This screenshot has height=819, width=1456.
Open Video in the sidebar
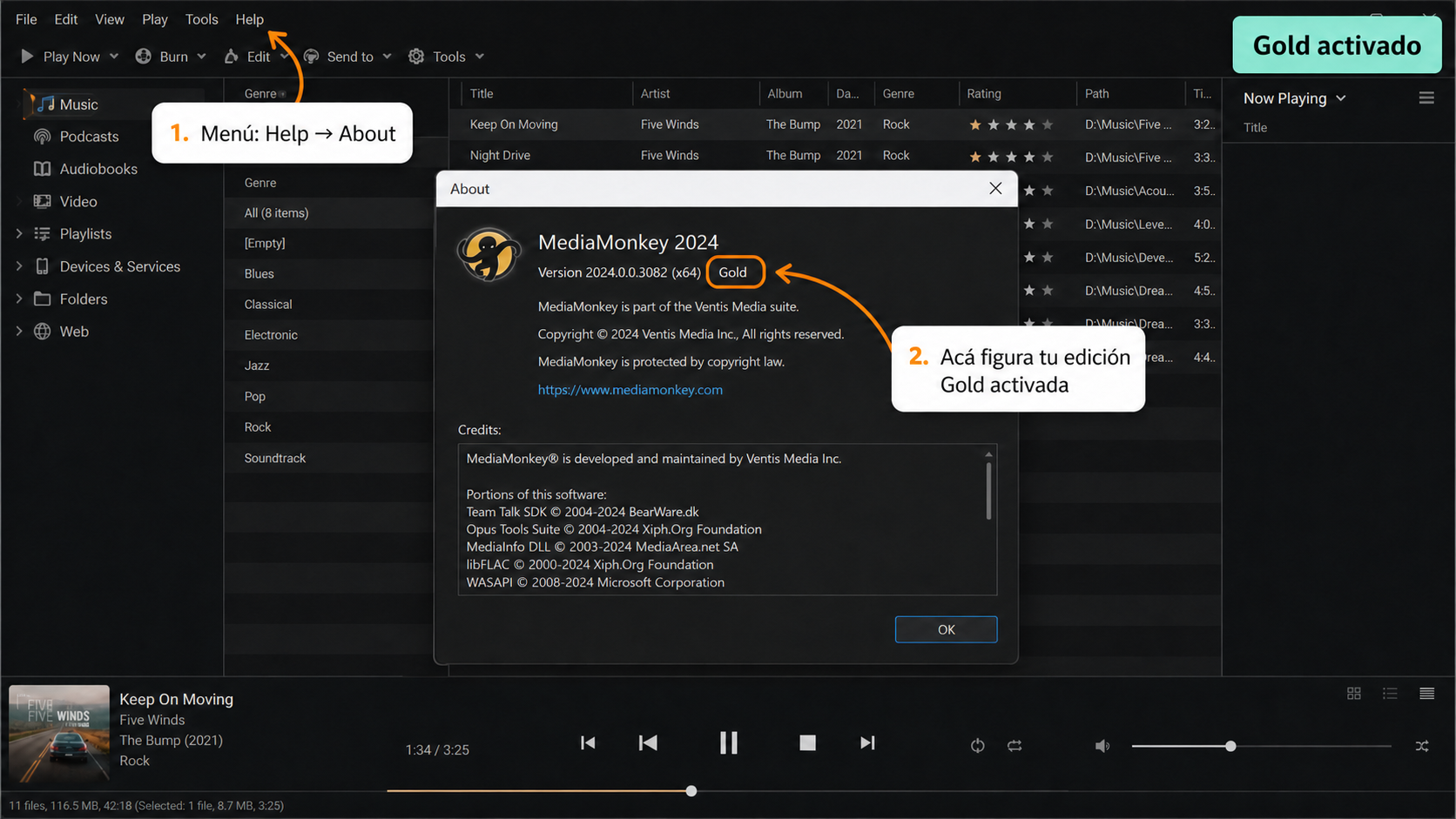[x=78, y=202]
